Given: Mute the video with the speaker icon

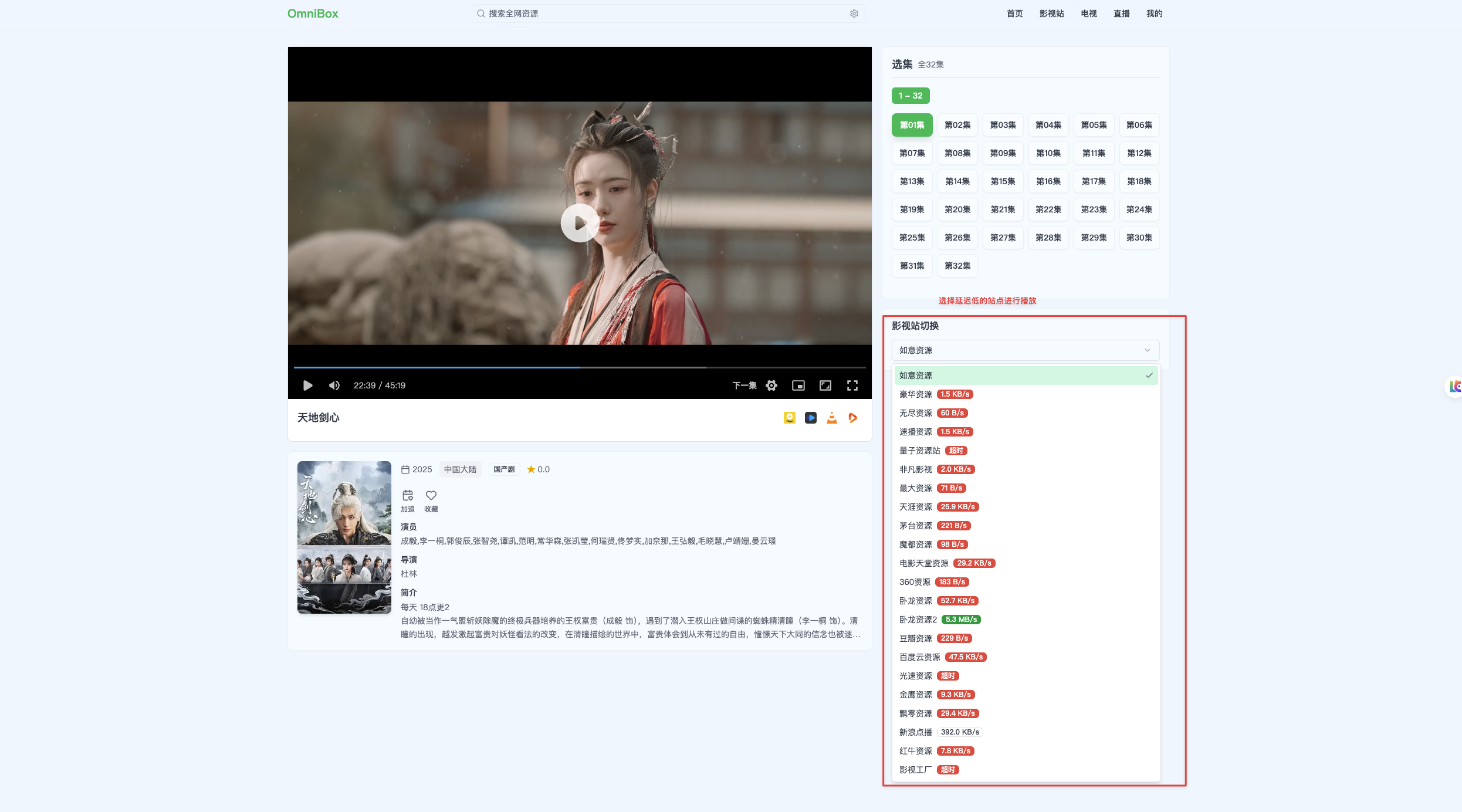Looking at the screenshot, I should pyautogui.click(x=334, y=385).
